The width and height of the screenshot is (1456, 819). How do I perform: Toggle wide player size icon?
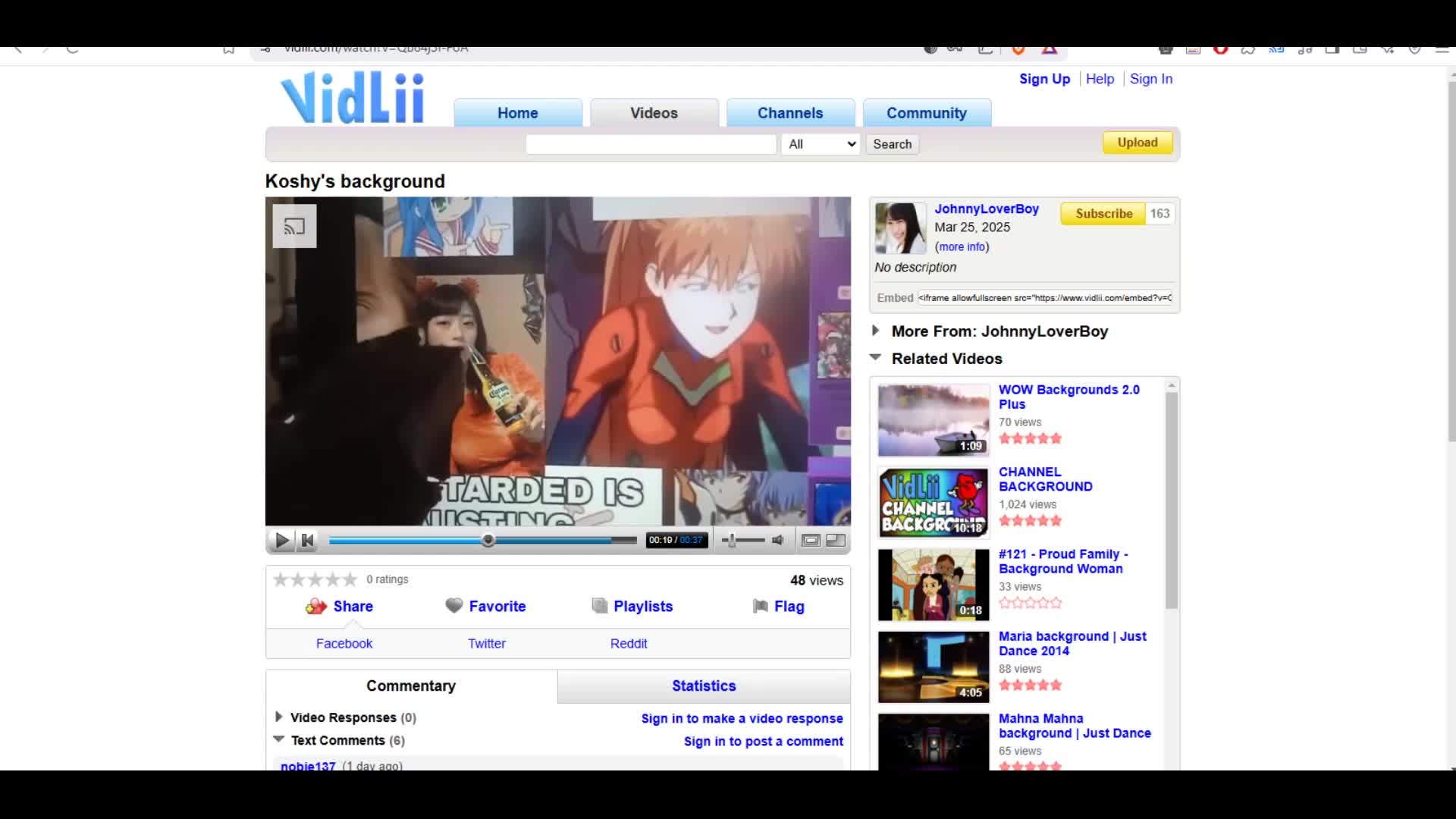811,540
